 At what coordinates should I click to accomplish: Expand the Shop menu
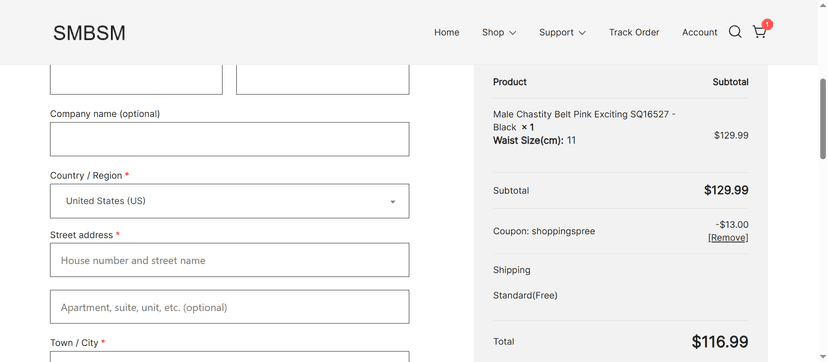(499, 32)
